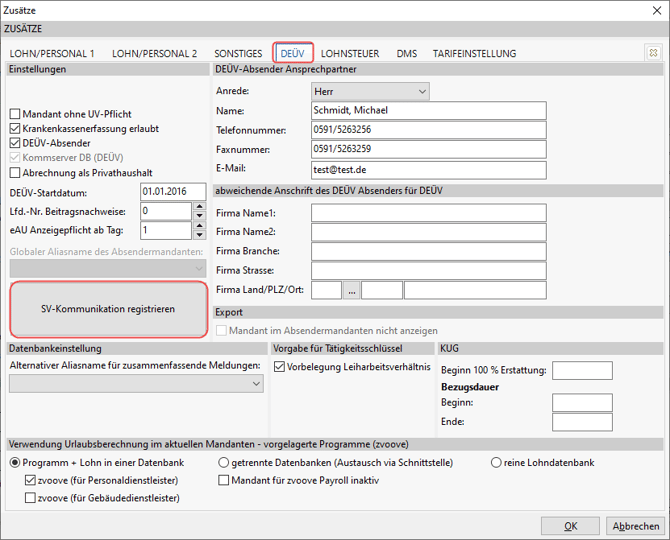Choose reine Lohndatenbank radio button
Screen dimensions: 670x540
pos(496,463)
